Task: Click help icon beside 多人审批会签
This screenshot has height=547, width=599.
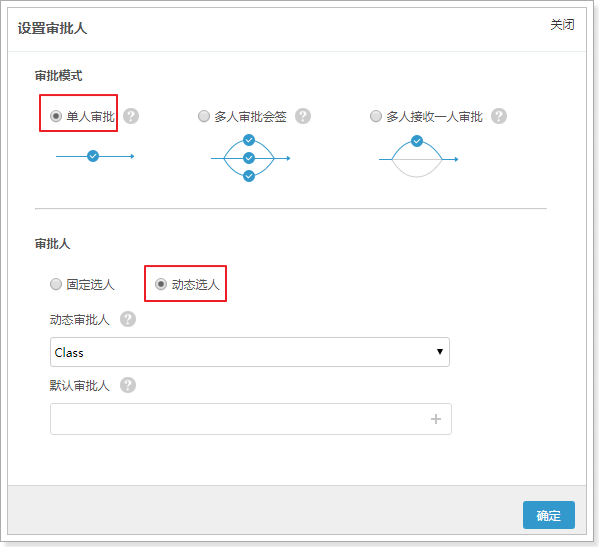Action: (303, 116)
